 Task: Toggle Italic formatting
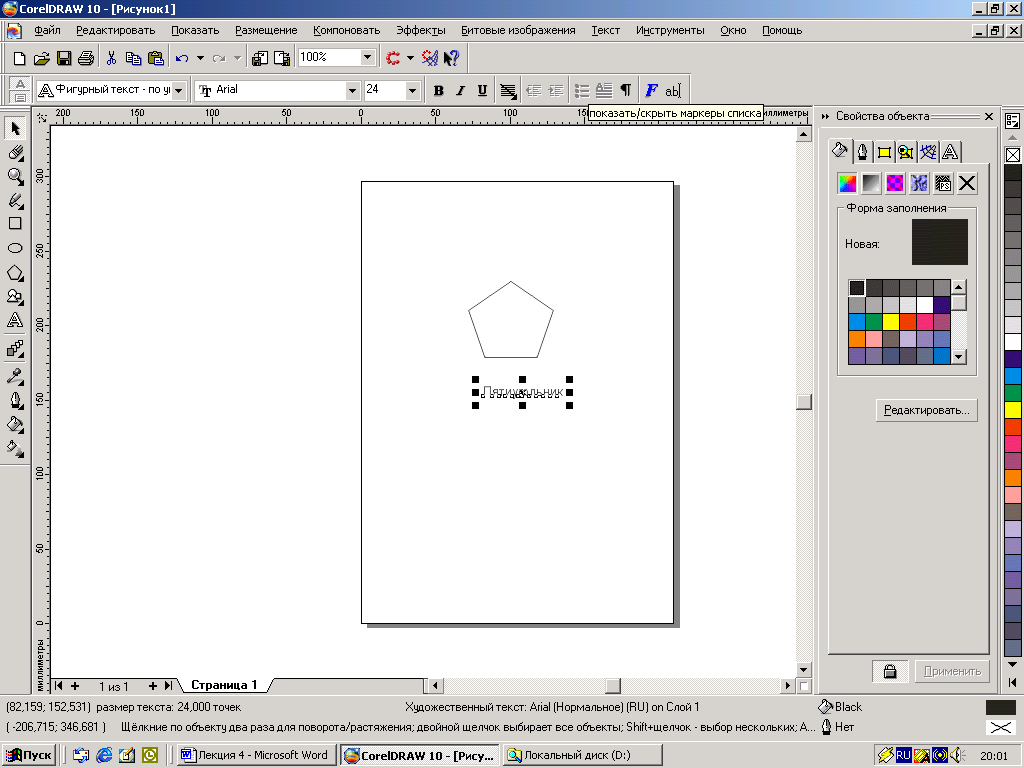(460, 90)
